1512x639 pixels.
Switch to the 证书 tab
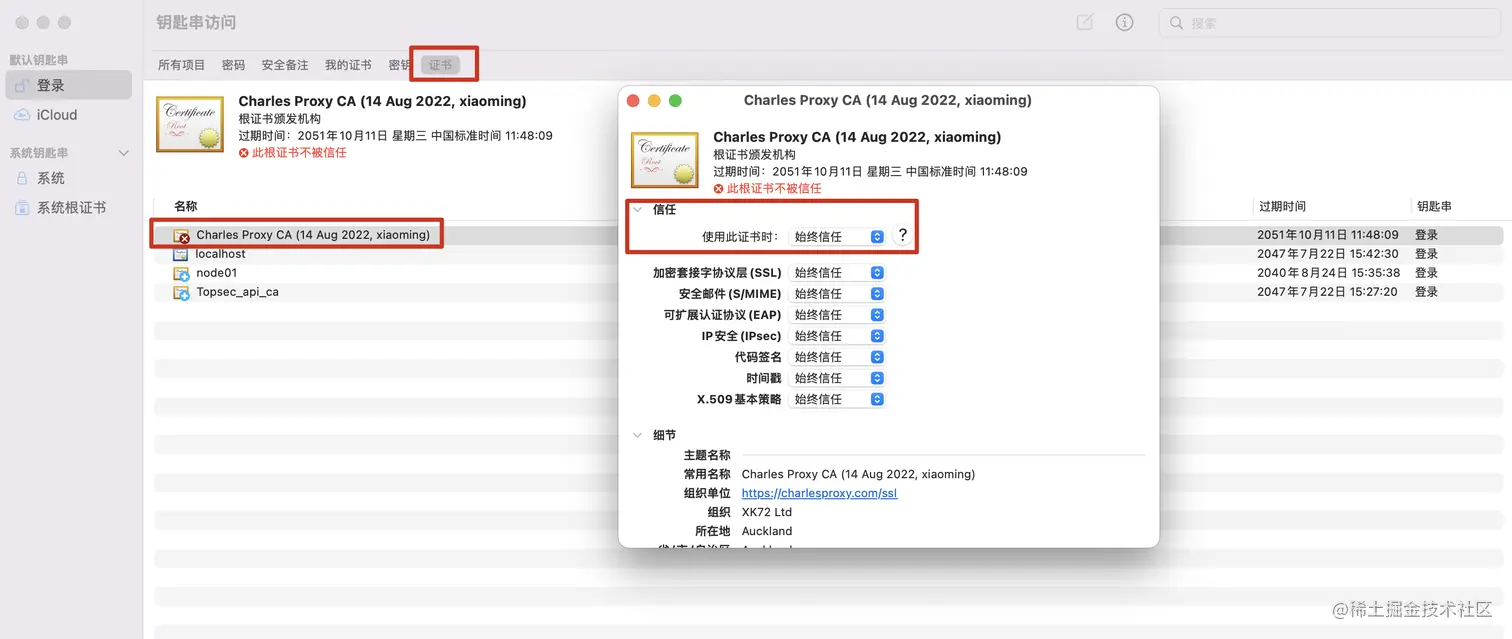click(441, 65)
